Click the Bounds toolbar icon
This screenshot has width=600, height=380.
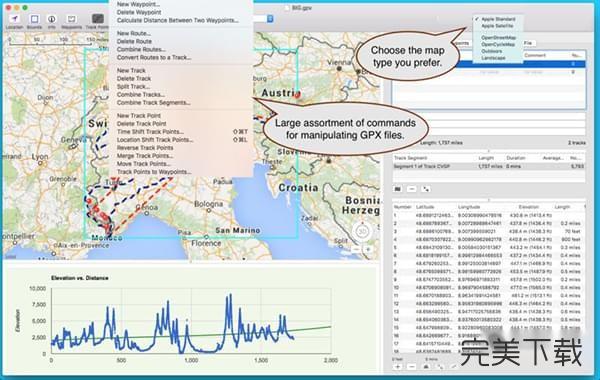coord(34,19)
